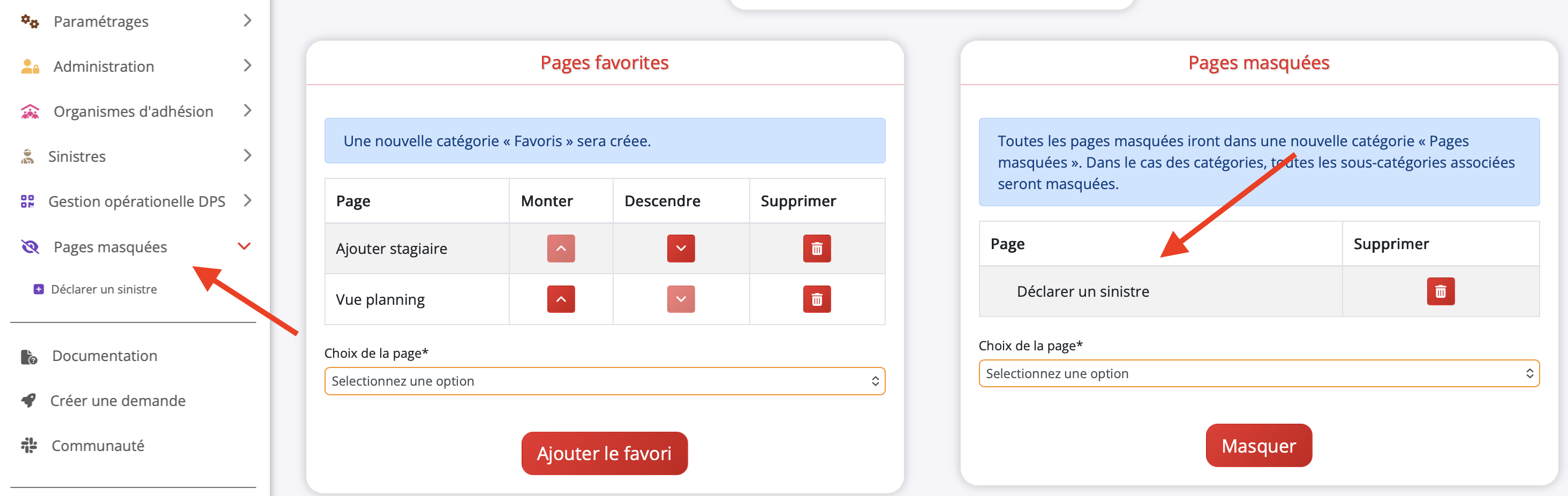1568x496 pixels.
Task: Click the plus icon beside Déclarer un sinistre
Action: tap(39, 289)
